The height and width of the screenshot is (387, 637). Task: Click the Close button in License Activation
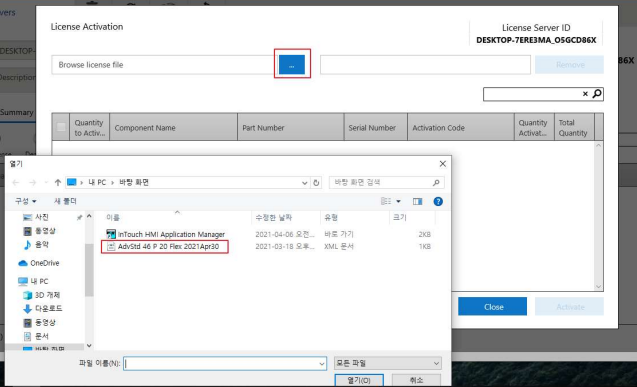coord(492,307)
